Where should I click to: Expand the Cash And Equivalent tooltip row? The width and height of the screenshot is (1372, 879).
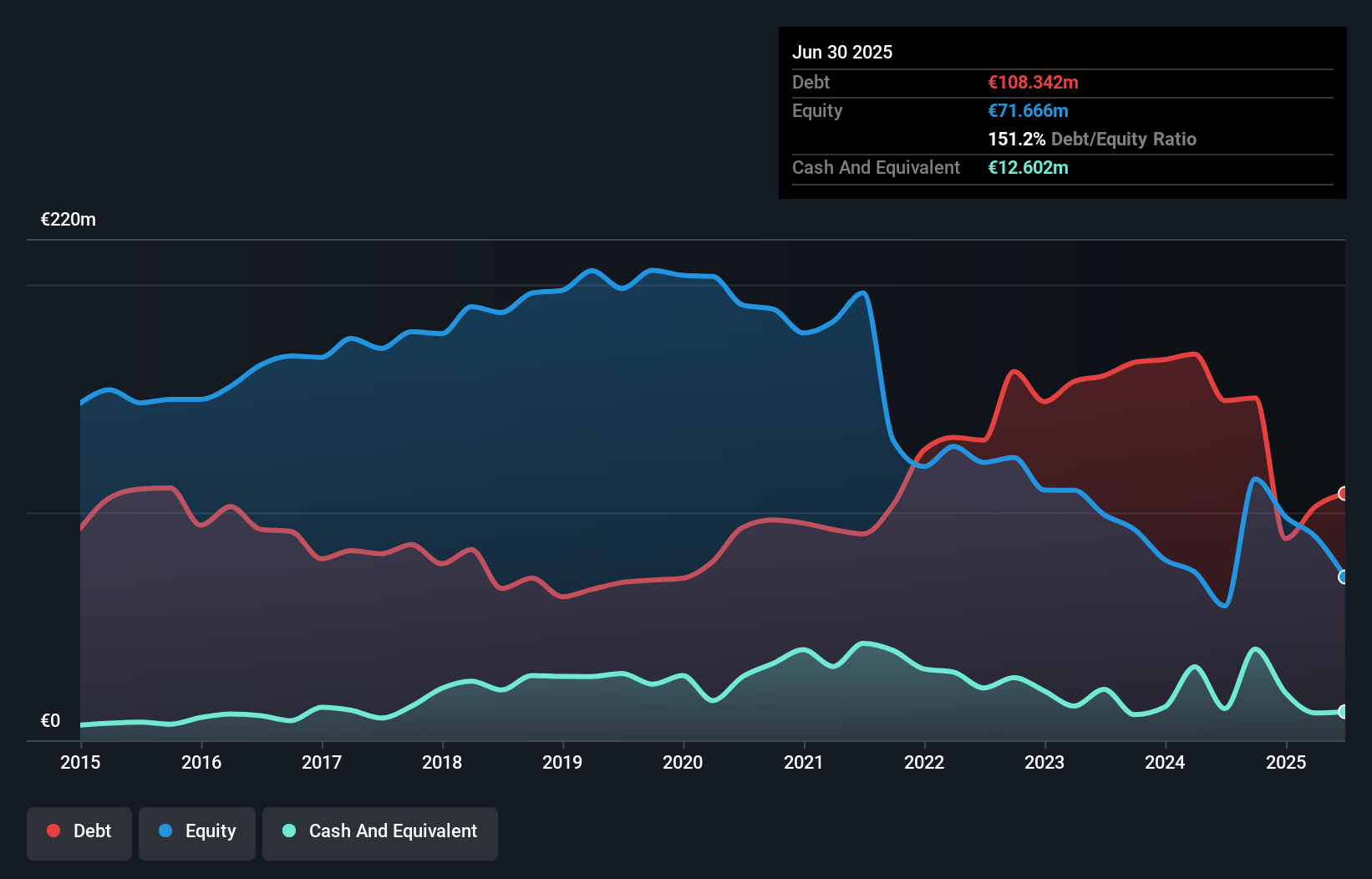(876, 167)
